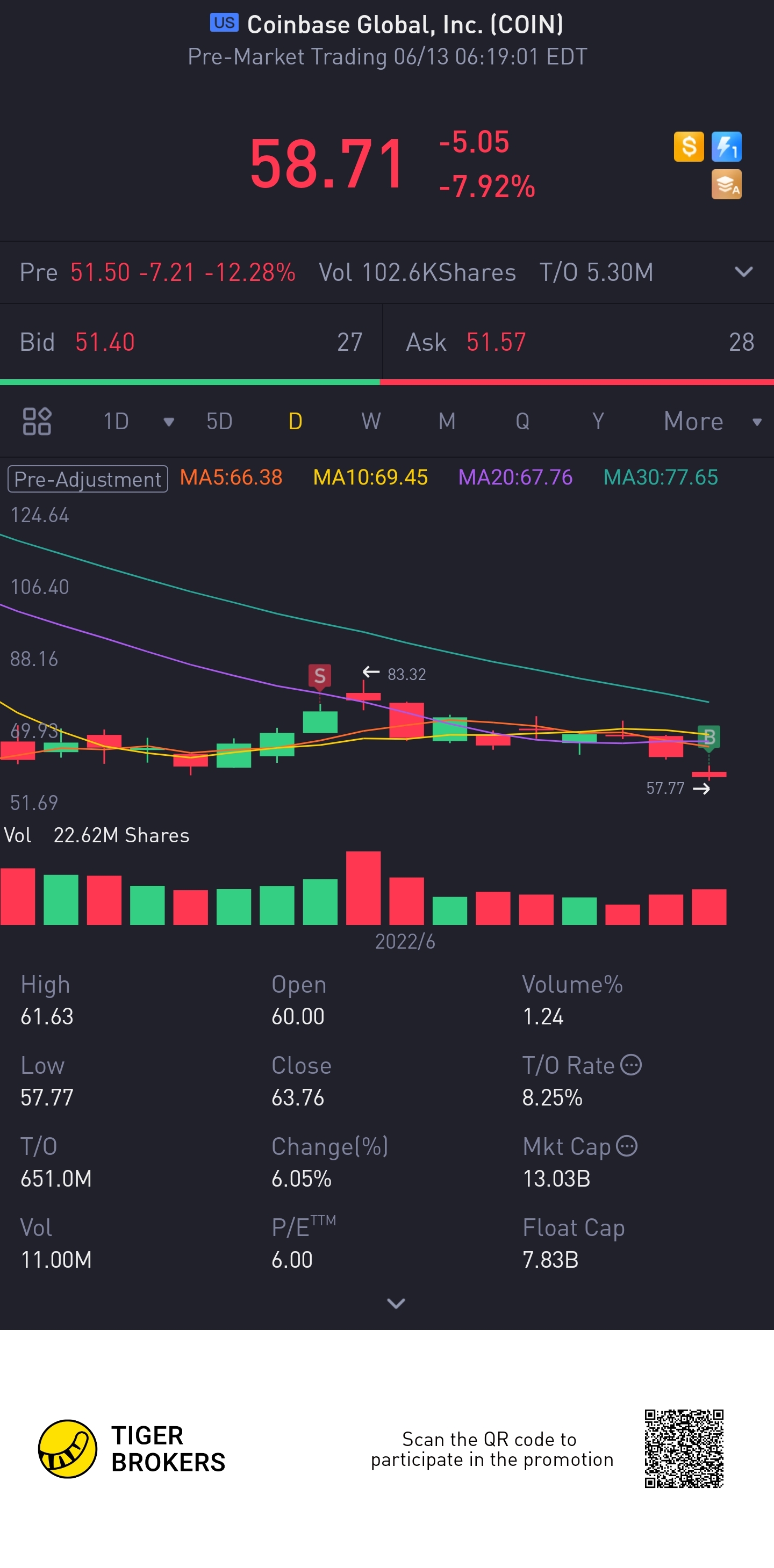Select the D daily chart tab
774x1568 pixels.
click(295, 421)
